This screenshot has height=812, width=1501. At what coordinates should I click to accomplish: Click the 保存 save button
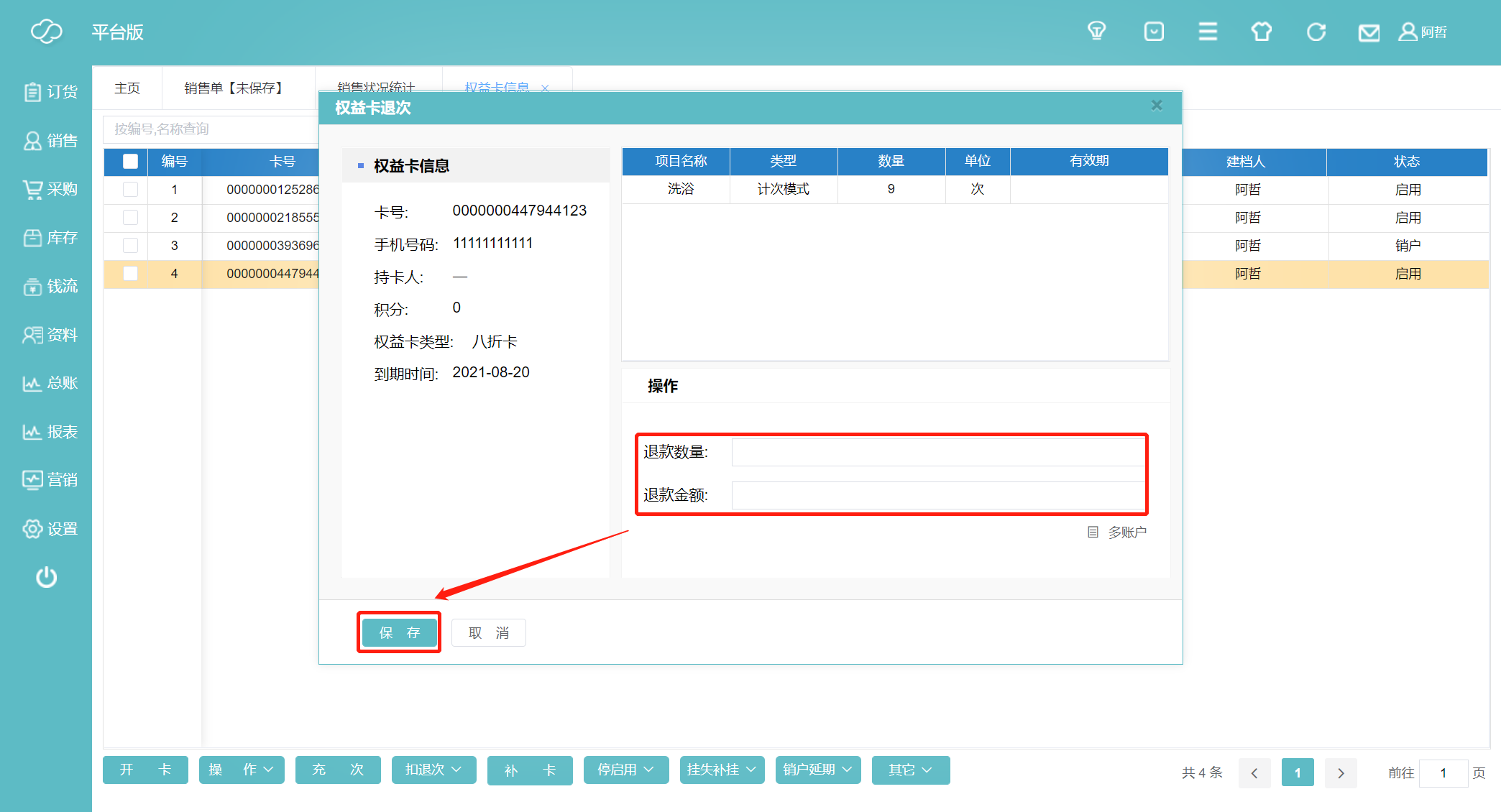tap(399, 632)
